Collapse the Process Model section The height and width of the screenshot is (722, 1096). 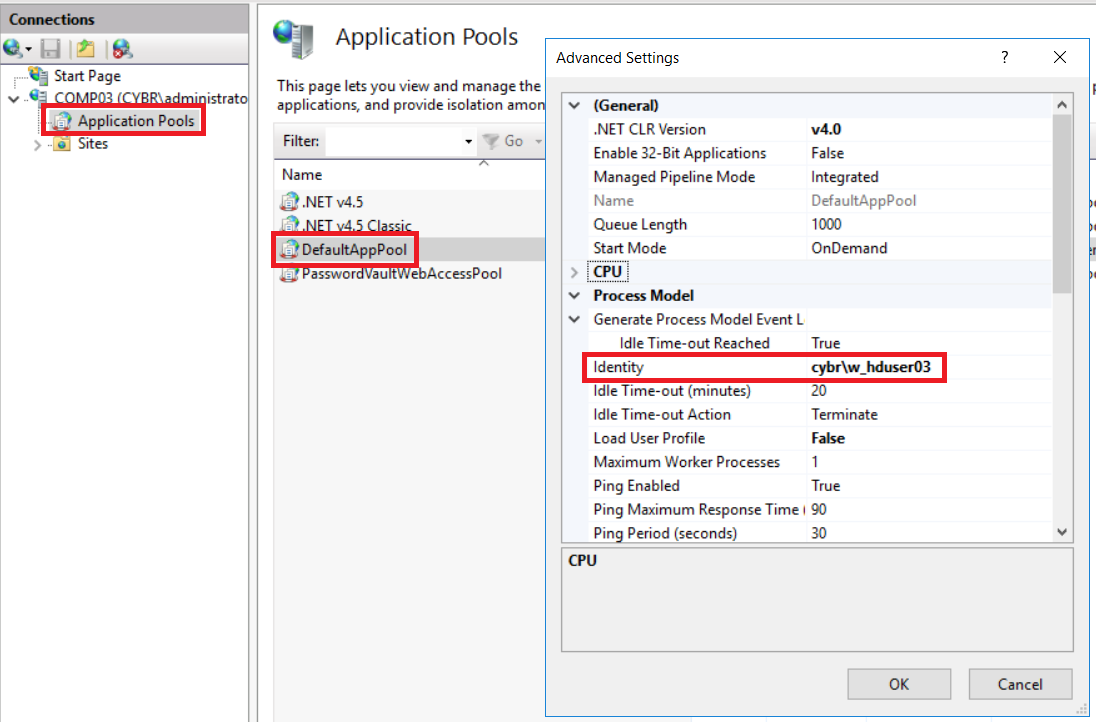coord(574,296)
